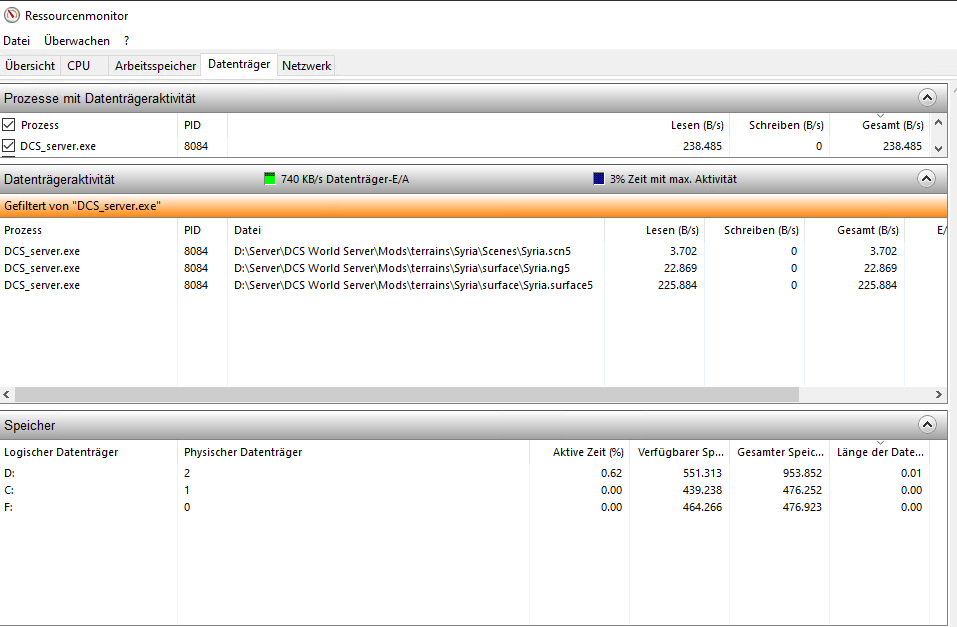Click the 225.884 Lesen value

(677, 285)
